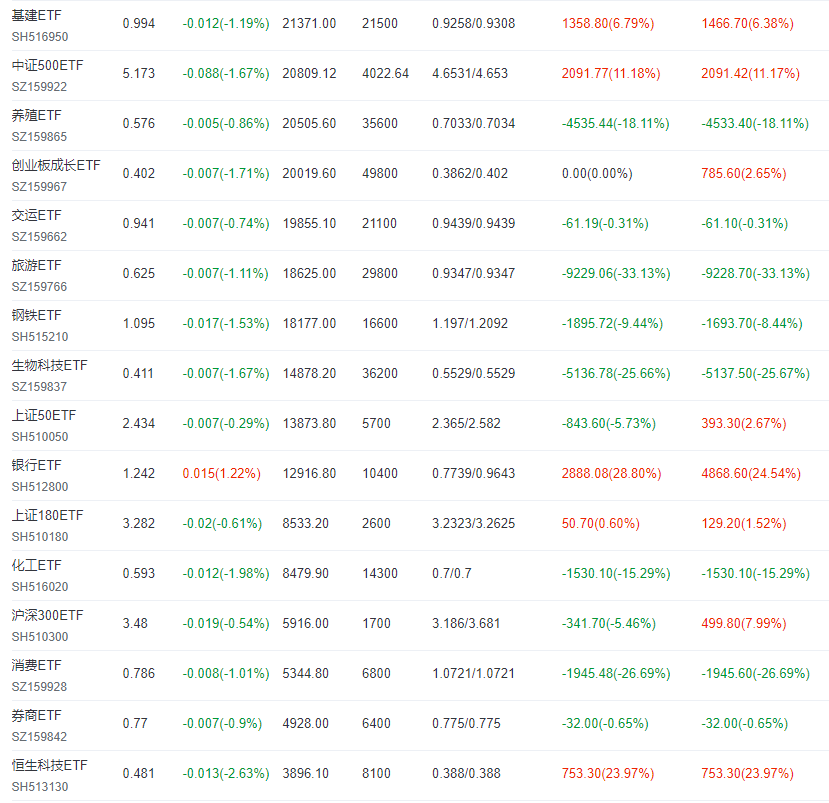Click the SH512800 stock code
This screenshot has width=829, height=803.
tap(40, 487)
